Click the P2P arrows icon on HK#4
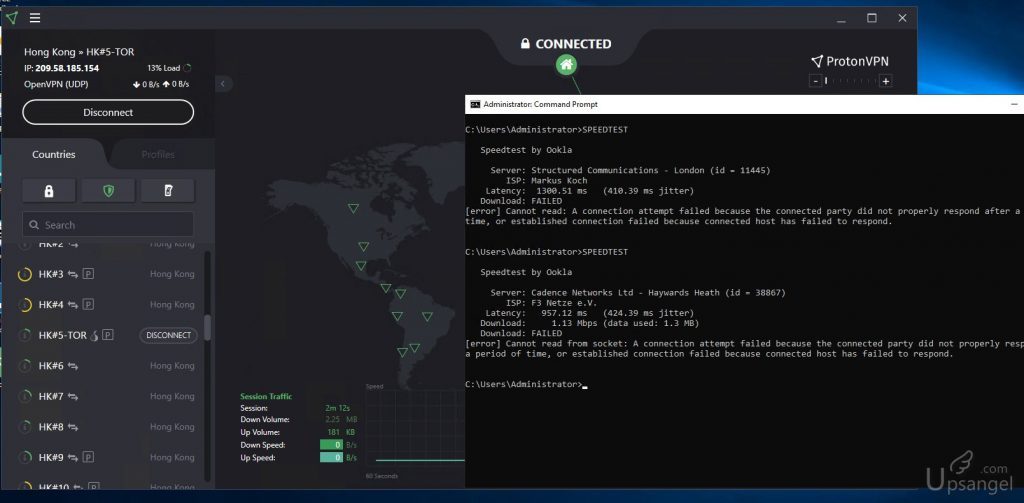The height and width of the screenshot is (503, 1024). point(73,305)
